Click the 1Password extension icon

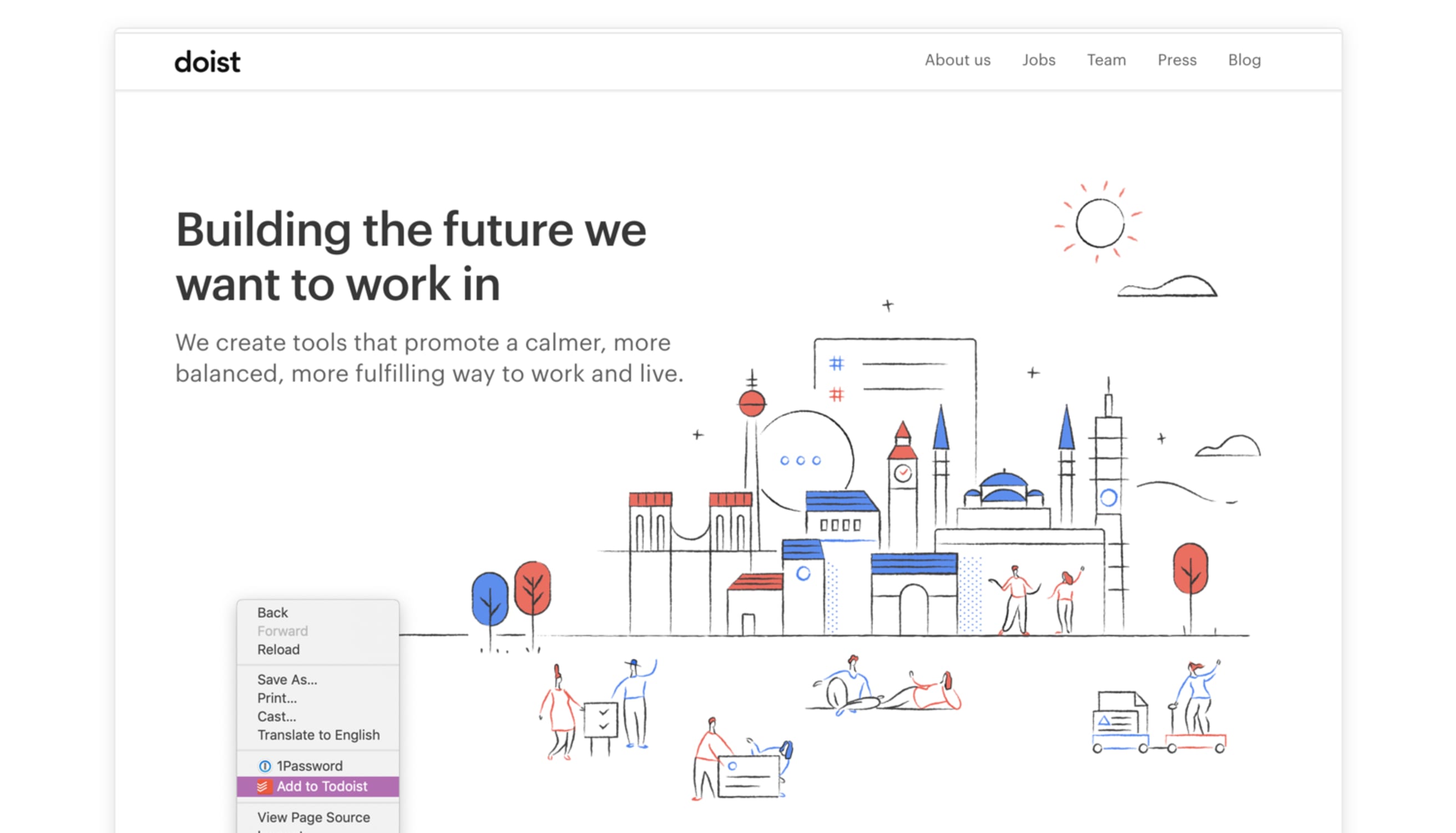point(265,766)
